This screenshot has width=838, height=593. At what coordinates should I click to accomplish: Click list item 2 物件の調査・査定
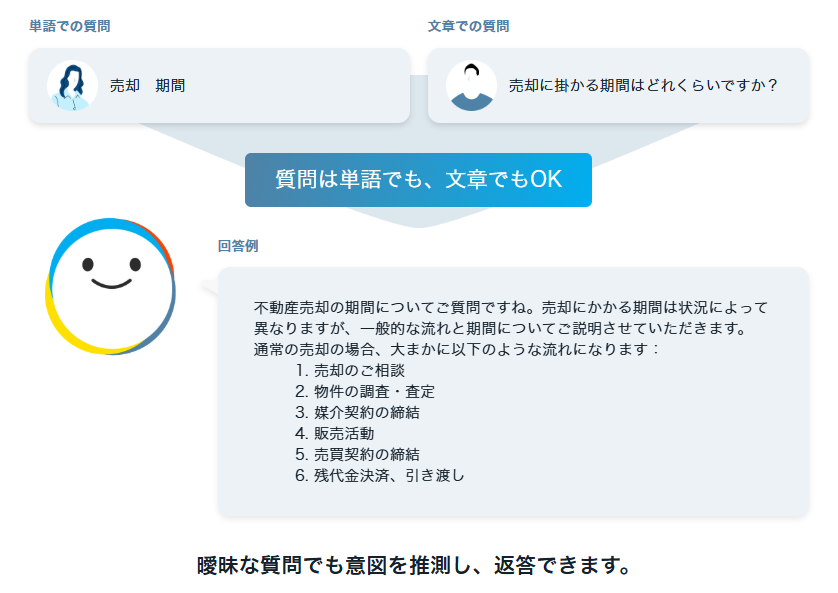[365, 392]
